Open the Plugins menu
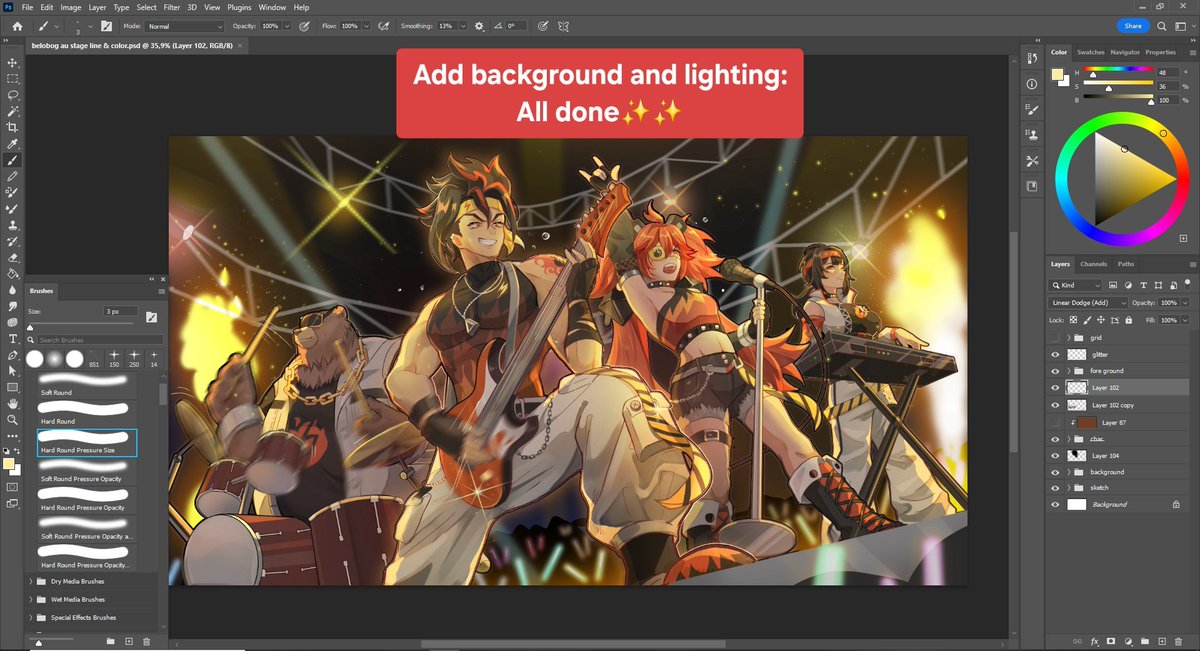The width and height of the screenshot is (1200, 651). coord(239,7)
